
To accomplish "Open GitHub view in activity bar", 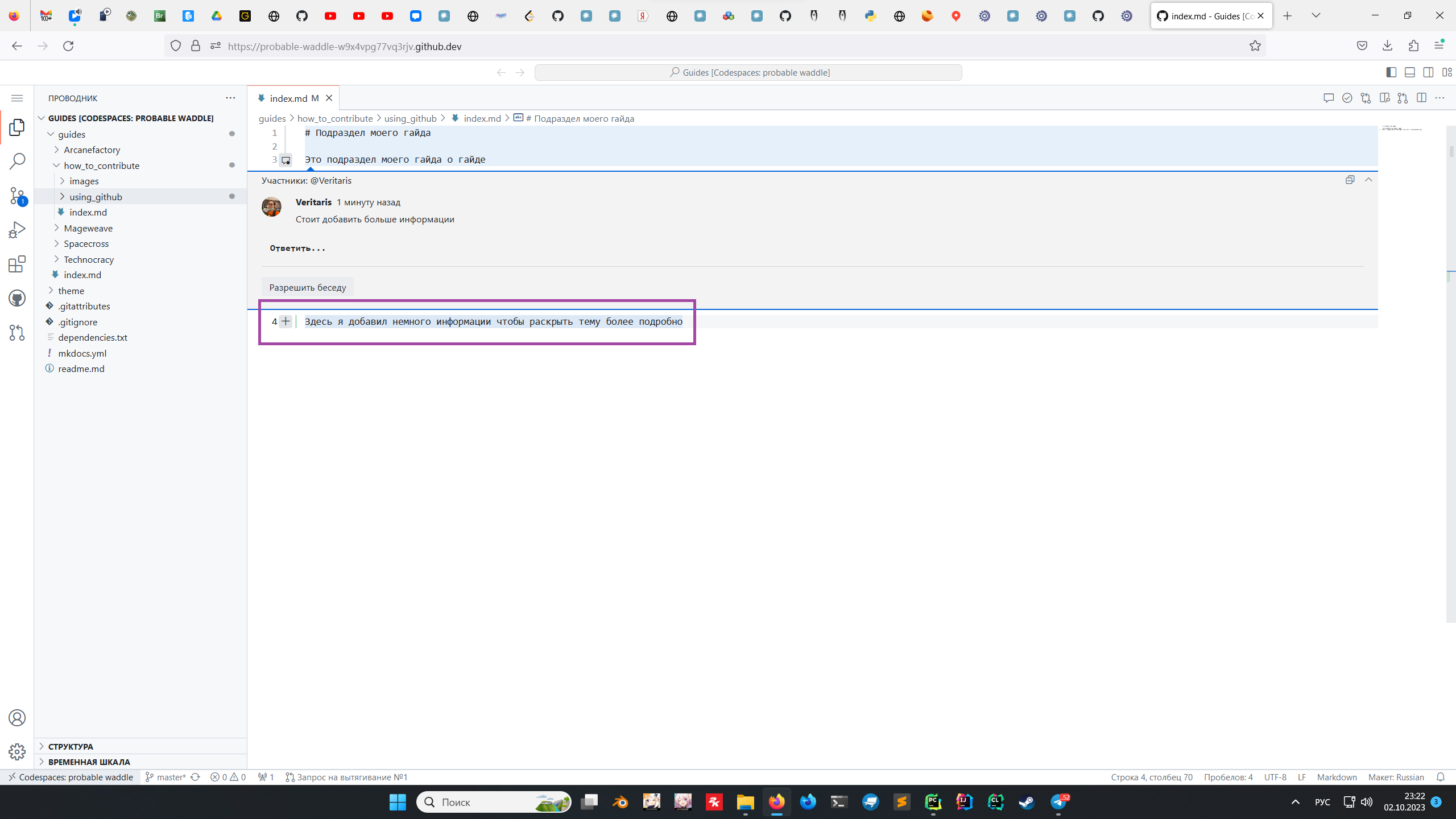I will (17, 298).
